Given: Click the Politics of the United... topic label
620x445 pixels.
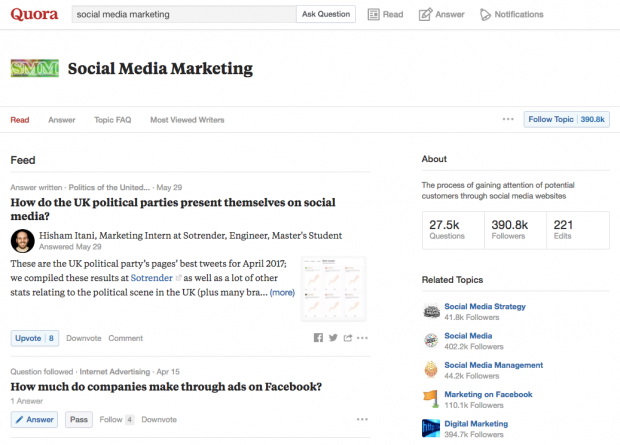Looking at the screenshot, I should (109, 187).
